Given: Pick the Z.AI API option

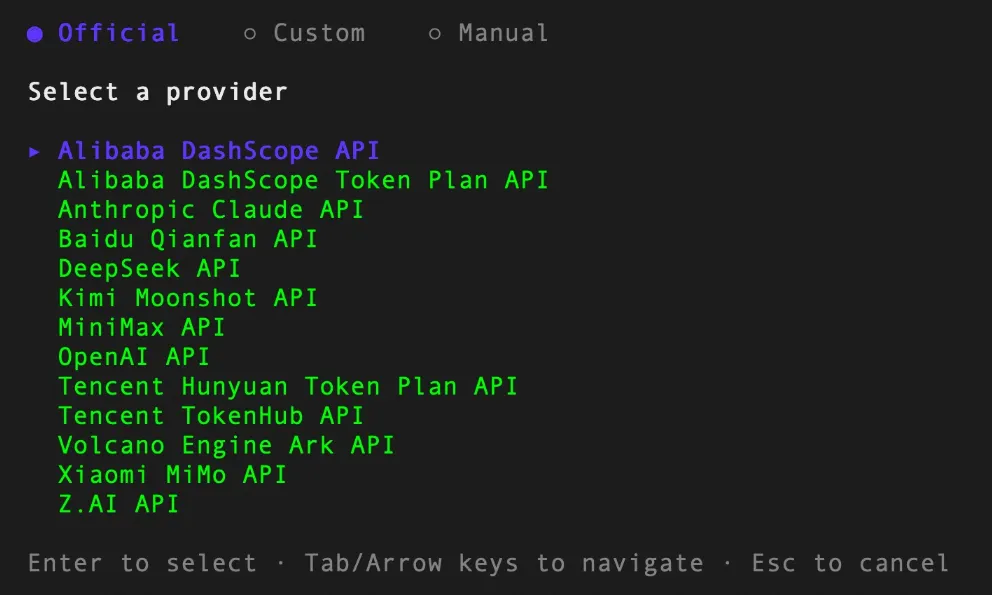Looking at the screenshot, I should pyautogui.click(x=118, y=504).
